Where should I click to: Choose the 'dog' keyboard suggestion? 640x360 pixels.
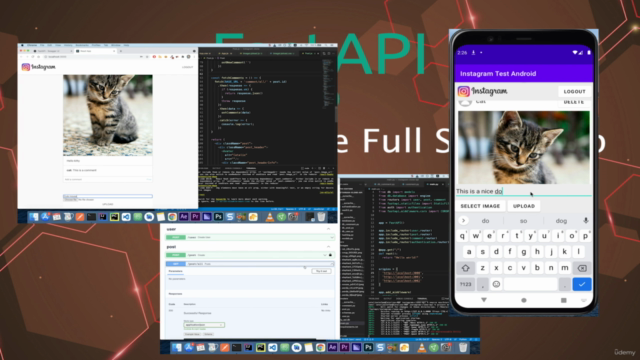(x=561, y=221)
